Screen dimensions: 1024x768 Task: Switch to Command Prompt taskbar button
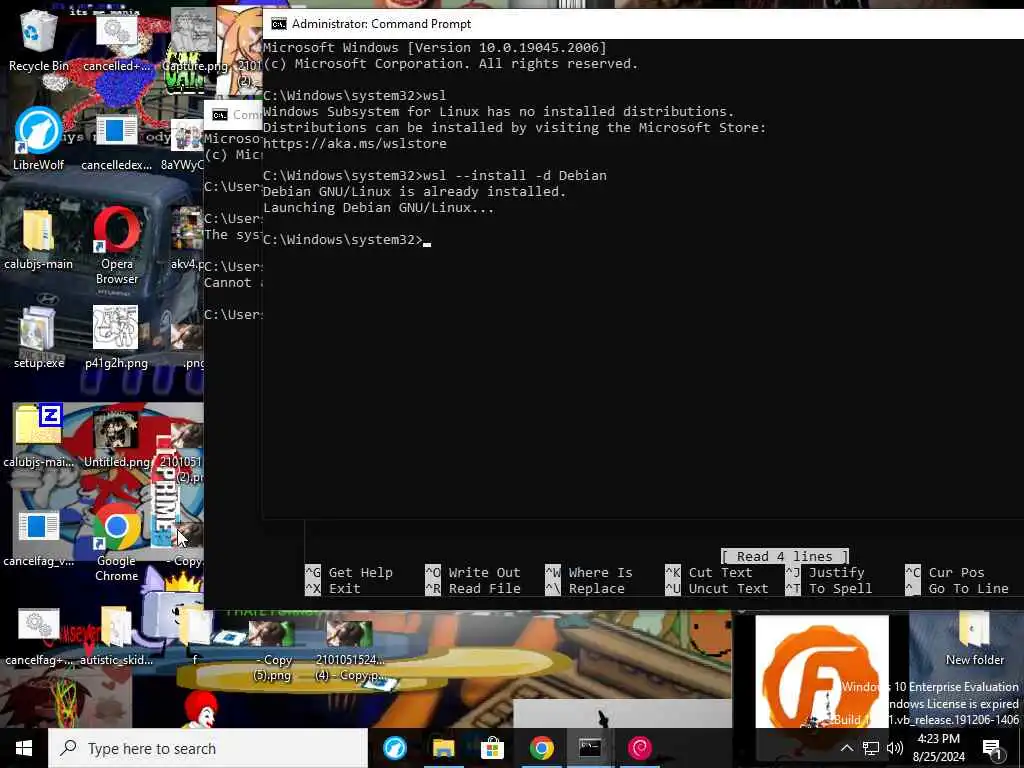[x=590, y=748]
